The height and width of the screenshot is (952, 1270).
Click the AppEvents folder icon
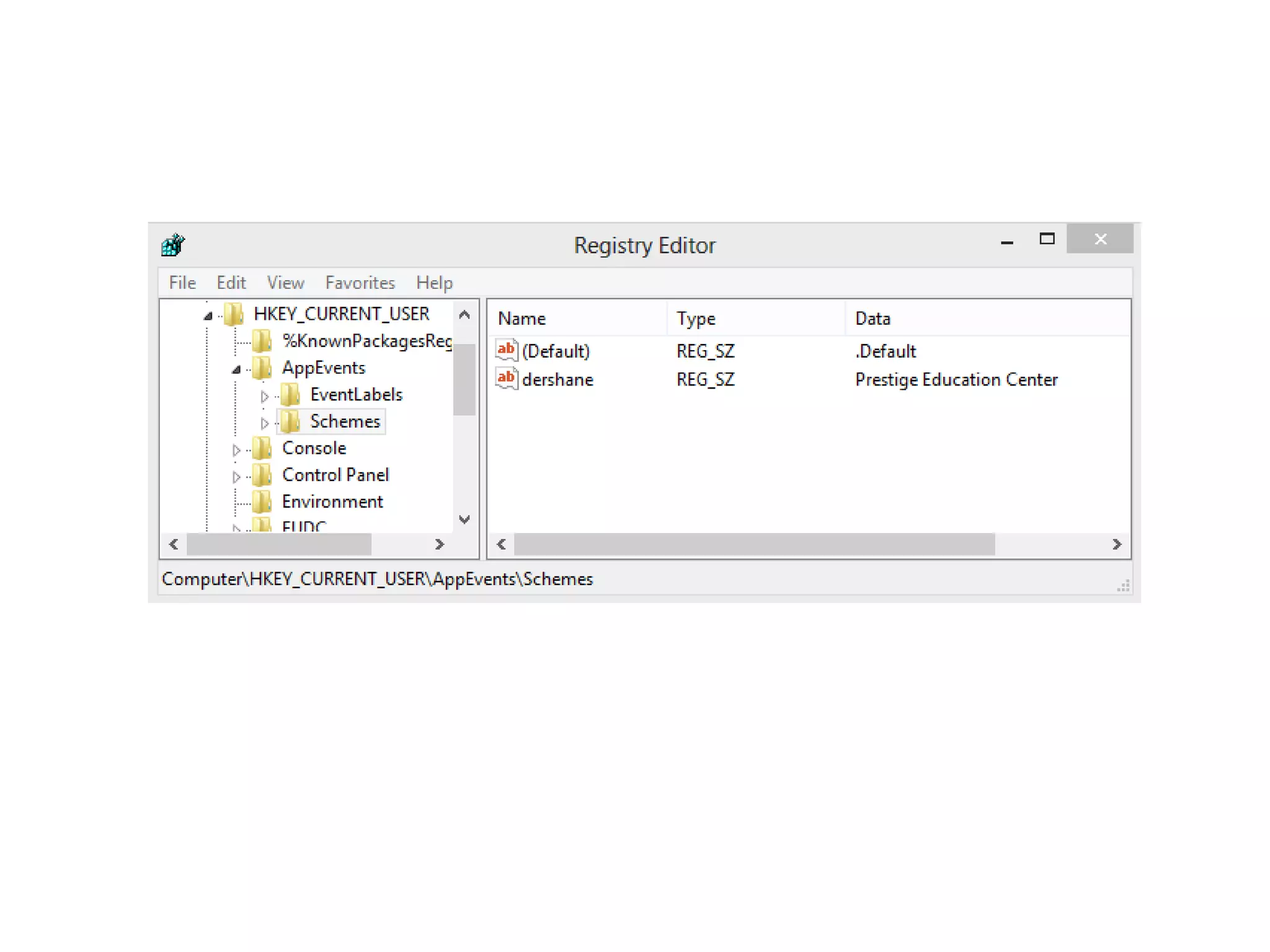[x=262, y=368]
